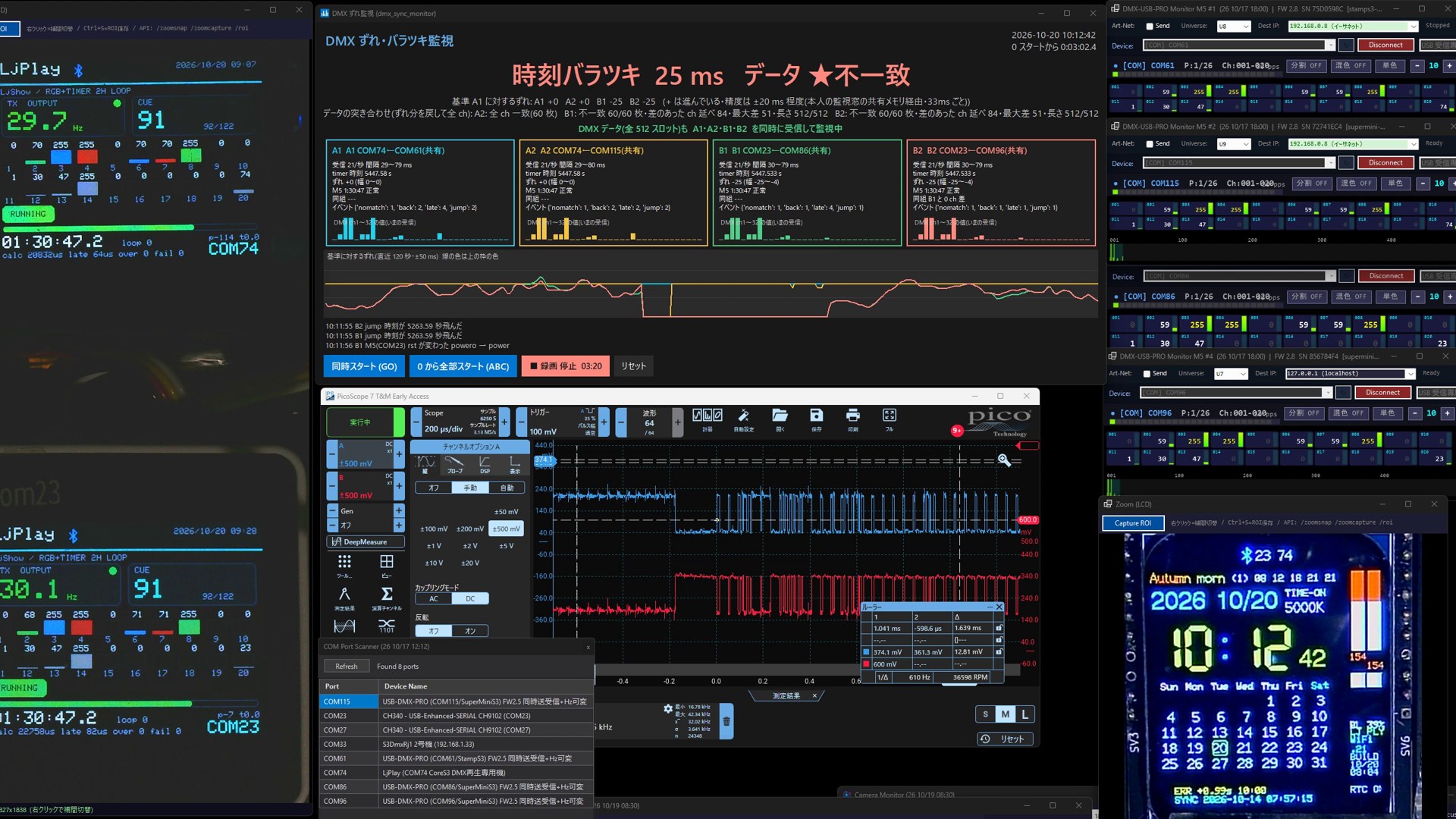Click the PicoScope open file (開く) folder icon
The image size is (1456, 819).
pos(780,419)
